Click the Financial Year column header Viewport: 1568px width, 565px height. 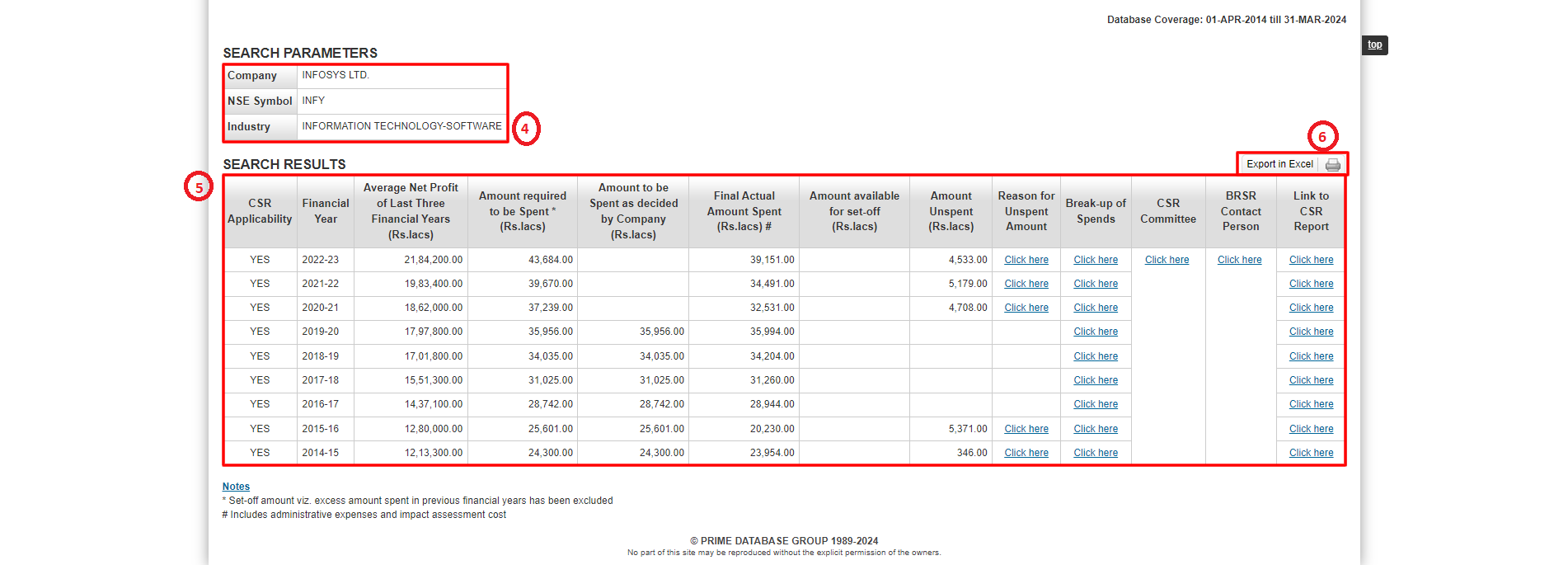point(326,211)
